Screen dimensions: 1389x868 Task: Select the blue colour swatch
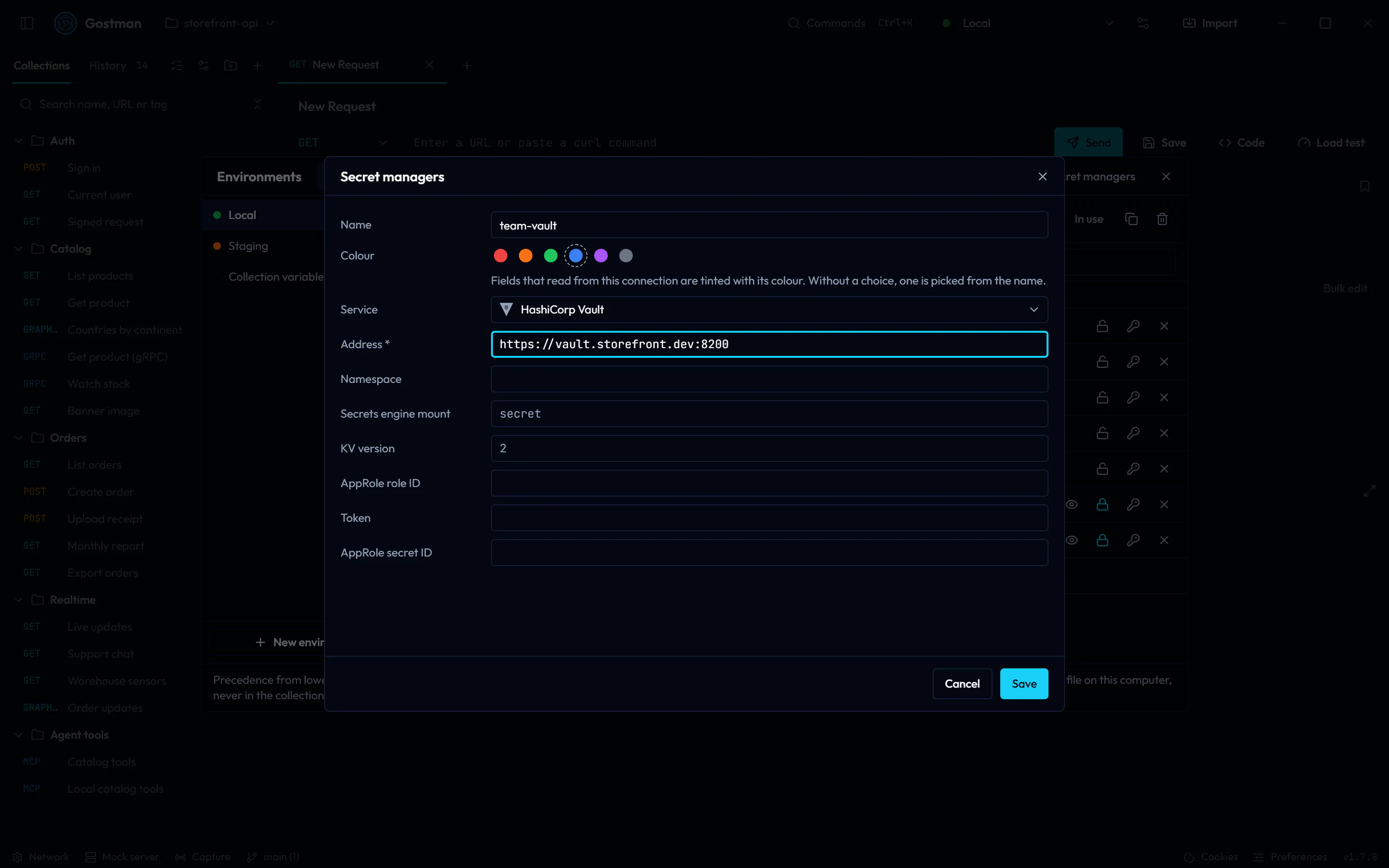pos(576,256)
